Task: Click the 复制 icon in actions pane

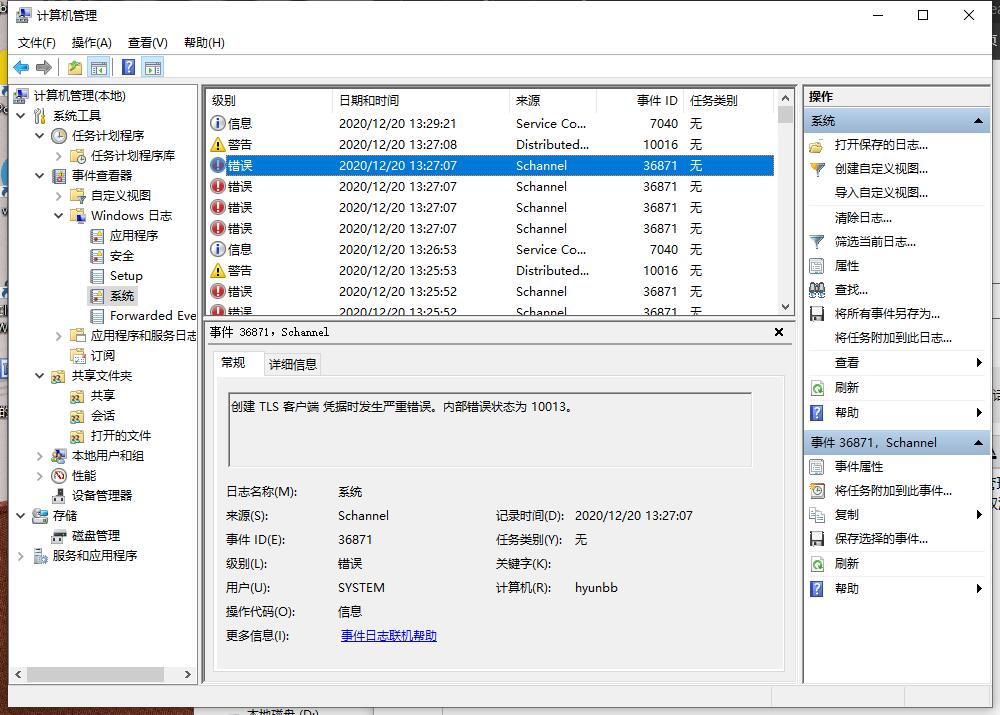Action: pyautogui.click(x=816, y=515)
